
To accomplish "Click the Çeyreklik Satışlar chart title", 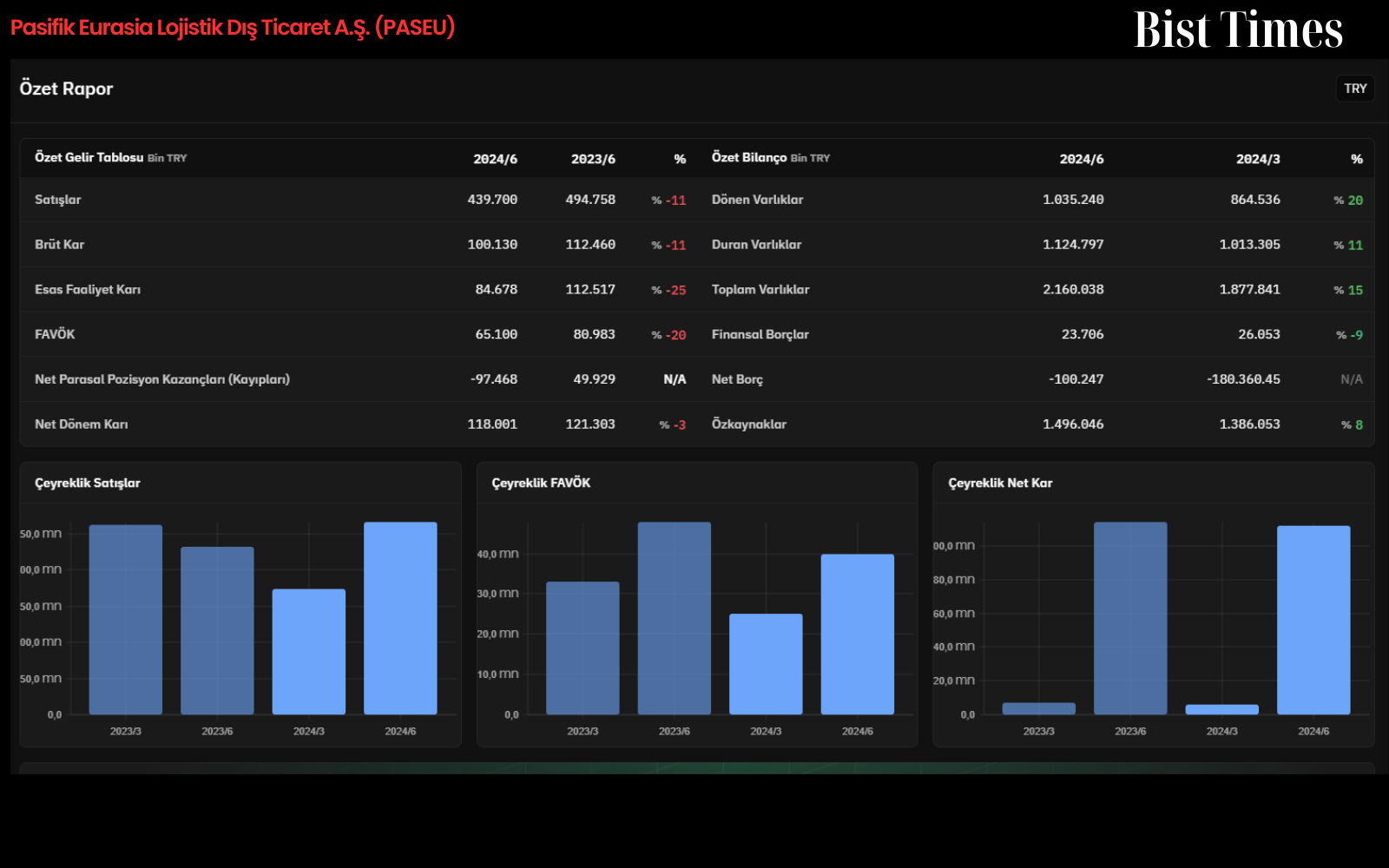I will (87, 483).
